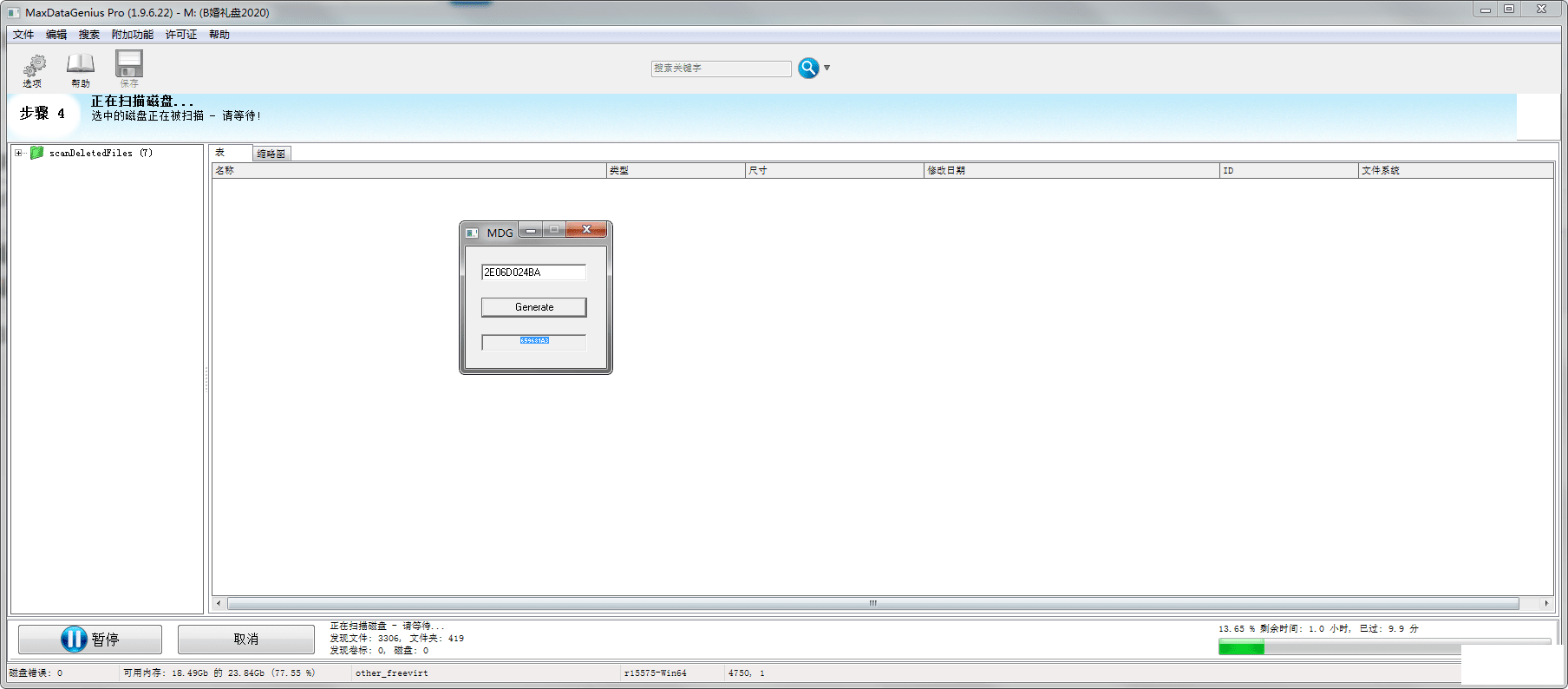Sort by the 类型 column header
This screenshot has width=1568, height=689.
676,170
